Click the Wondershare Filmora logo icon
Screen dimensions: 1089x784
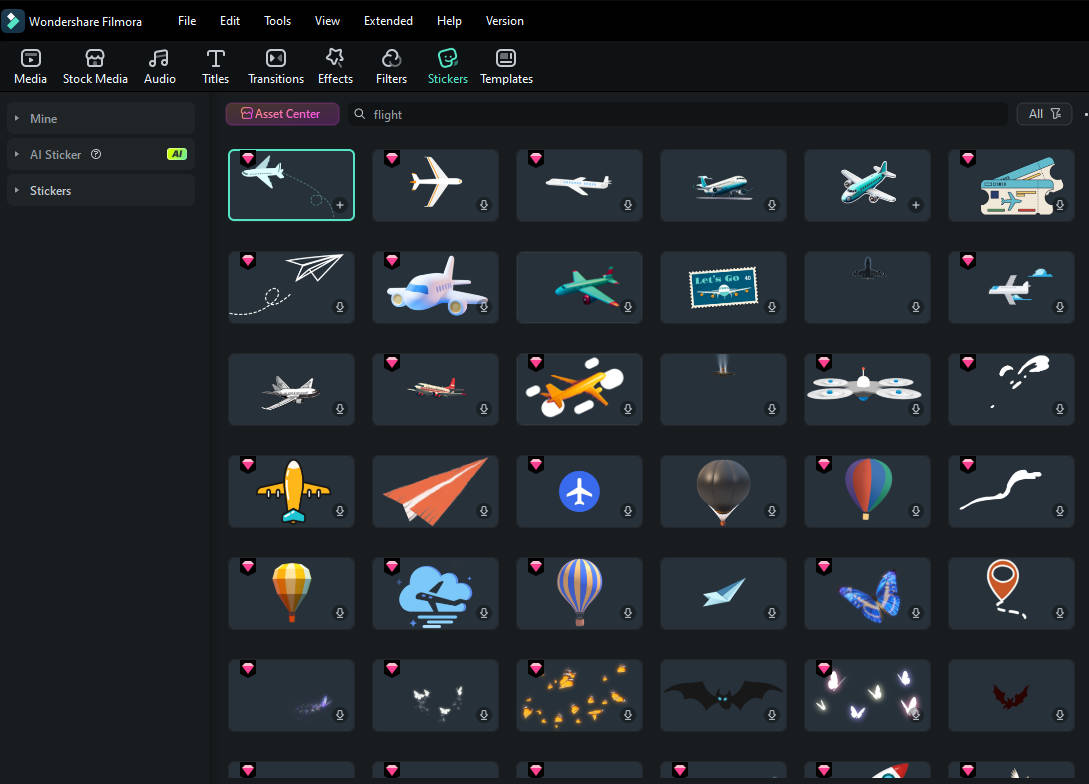[x=13, y=21]
